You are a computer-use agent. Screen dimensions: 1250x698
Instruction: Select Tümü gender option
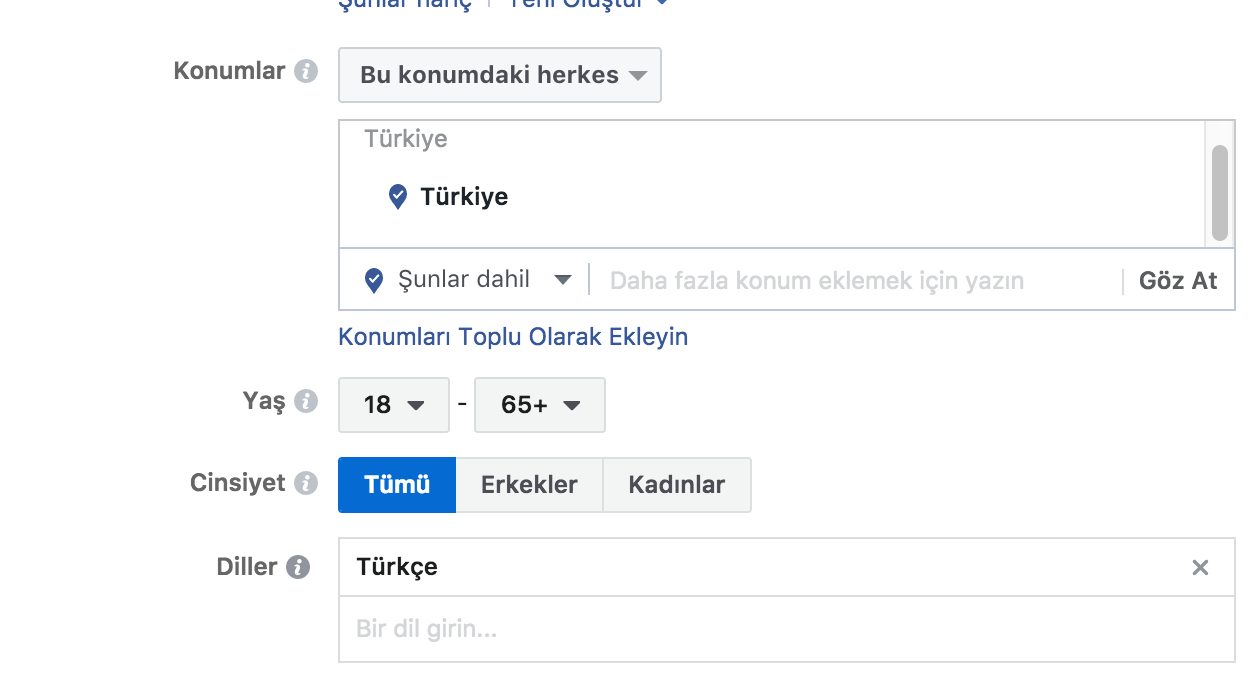397,485
